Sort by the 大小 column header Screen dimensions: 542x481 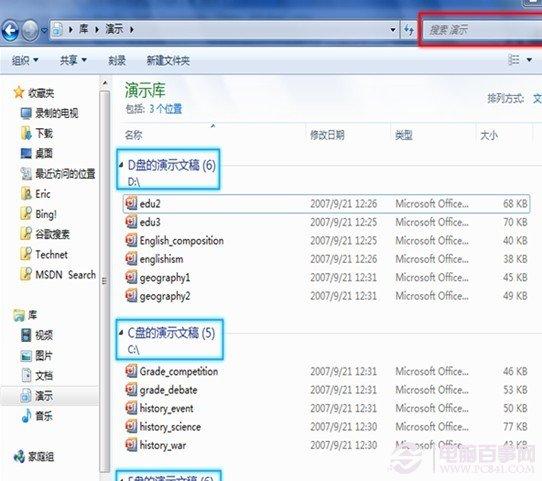click(489, 135)
